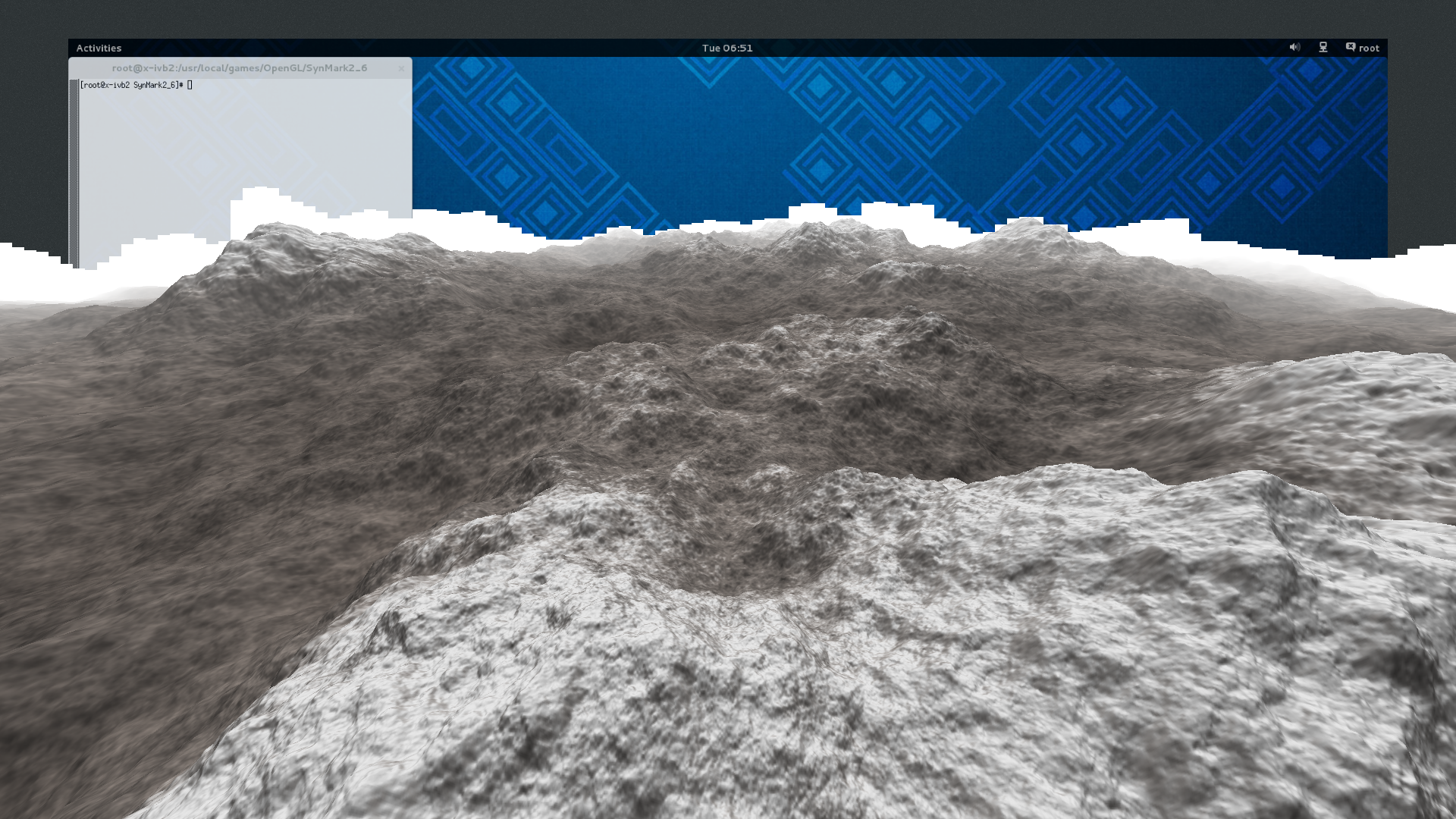This screenshot has width=1456, height=819.
Task: Open the root user menu
Action: click(x=1369, y=48)
